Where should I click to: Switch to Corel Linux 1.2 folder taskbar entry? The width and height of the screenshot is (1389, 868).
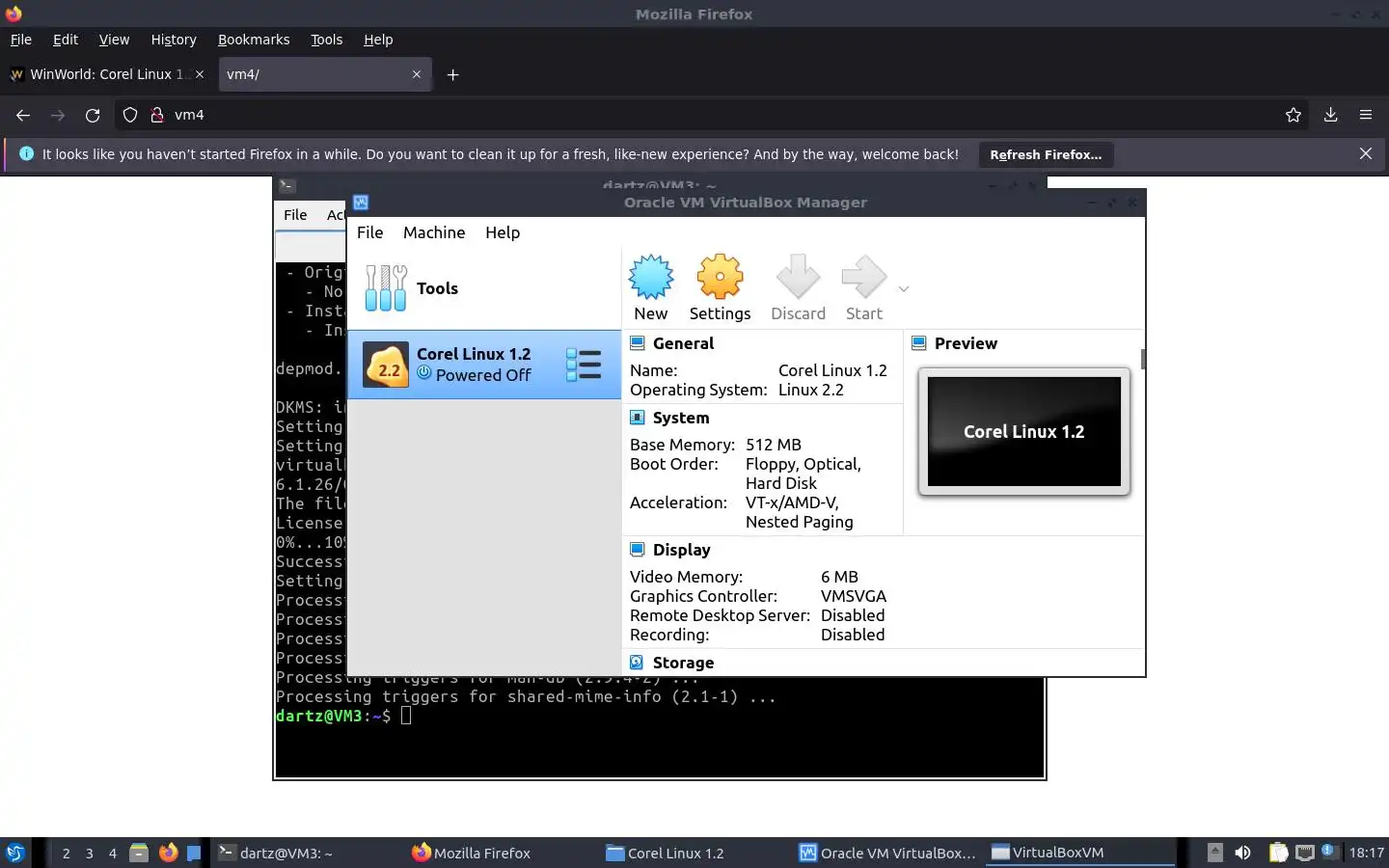(694, 853)
